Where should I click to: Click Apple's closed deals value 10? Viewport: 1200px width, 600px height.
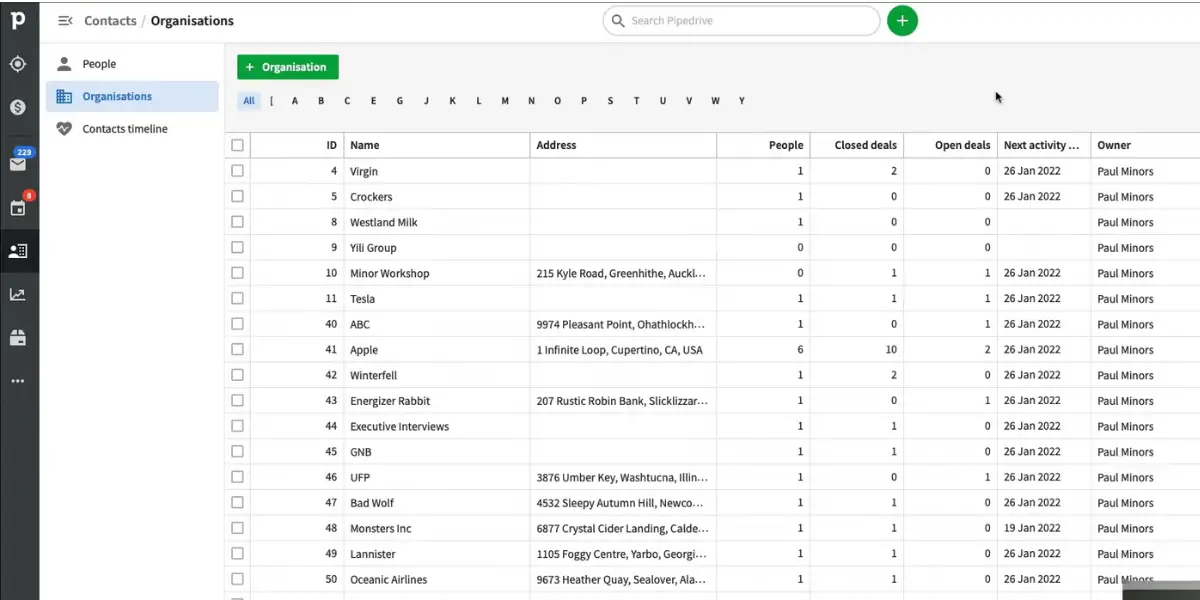pos(890,350)
